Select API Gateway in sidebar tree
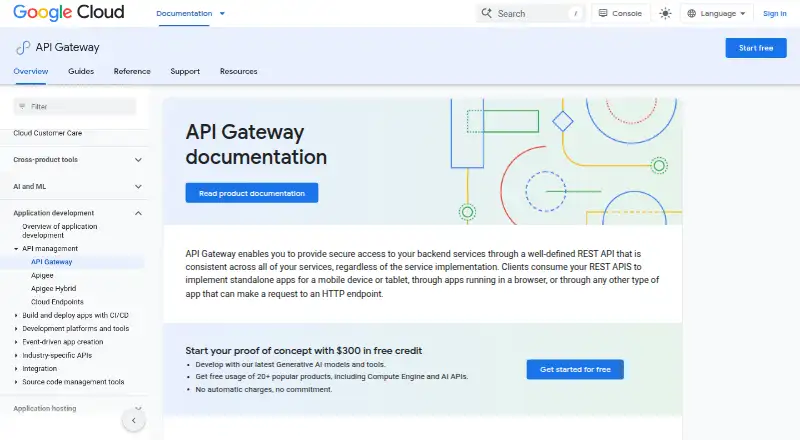Image resolution: width=800 pixels, height=440 pixels. tap(52, 262)
